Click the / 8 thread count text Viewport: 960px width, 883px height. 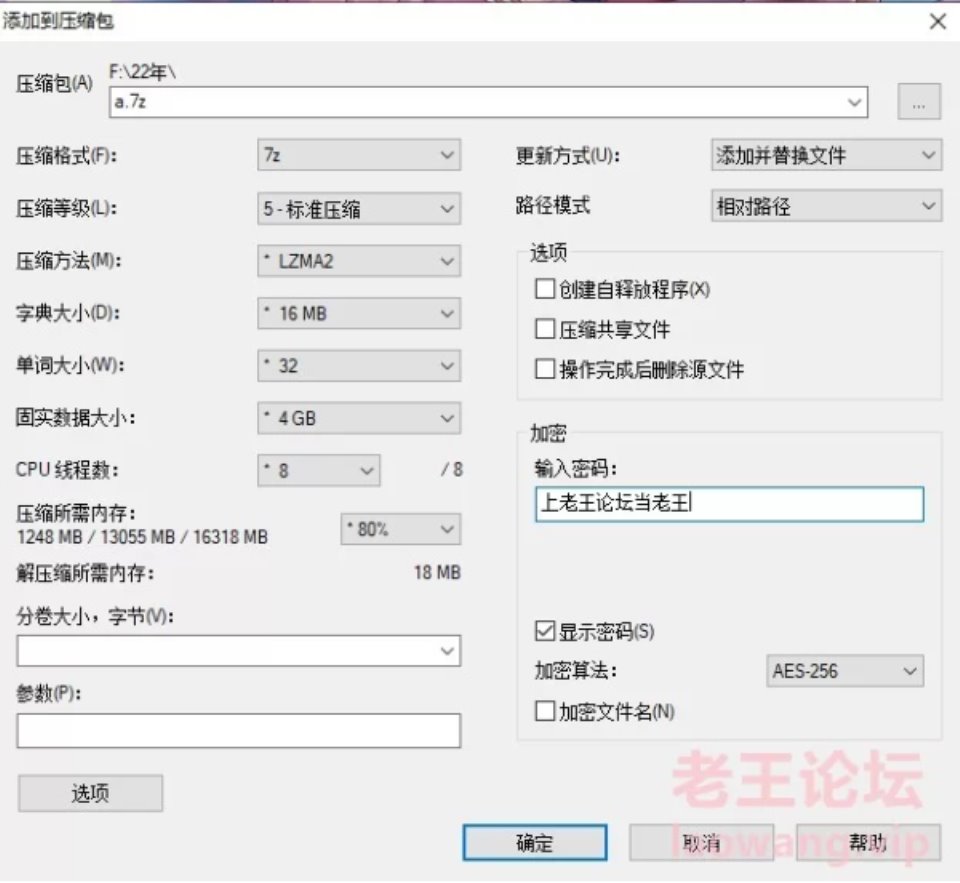tap(452, 470)
